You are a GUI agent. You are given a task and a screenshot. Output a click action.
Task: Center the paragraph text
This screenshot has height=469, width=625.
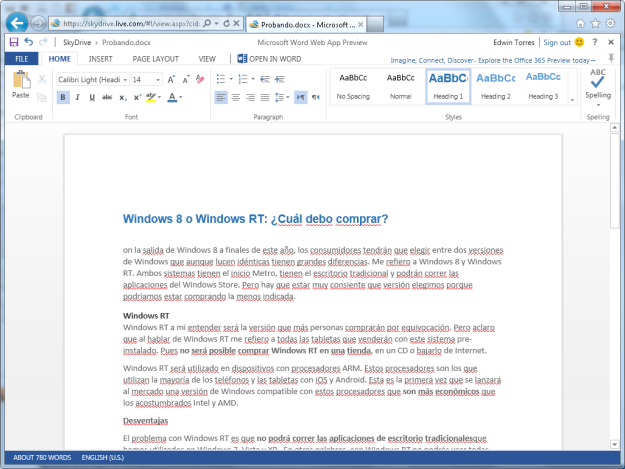pyautogui.click(x=236, y=98)
